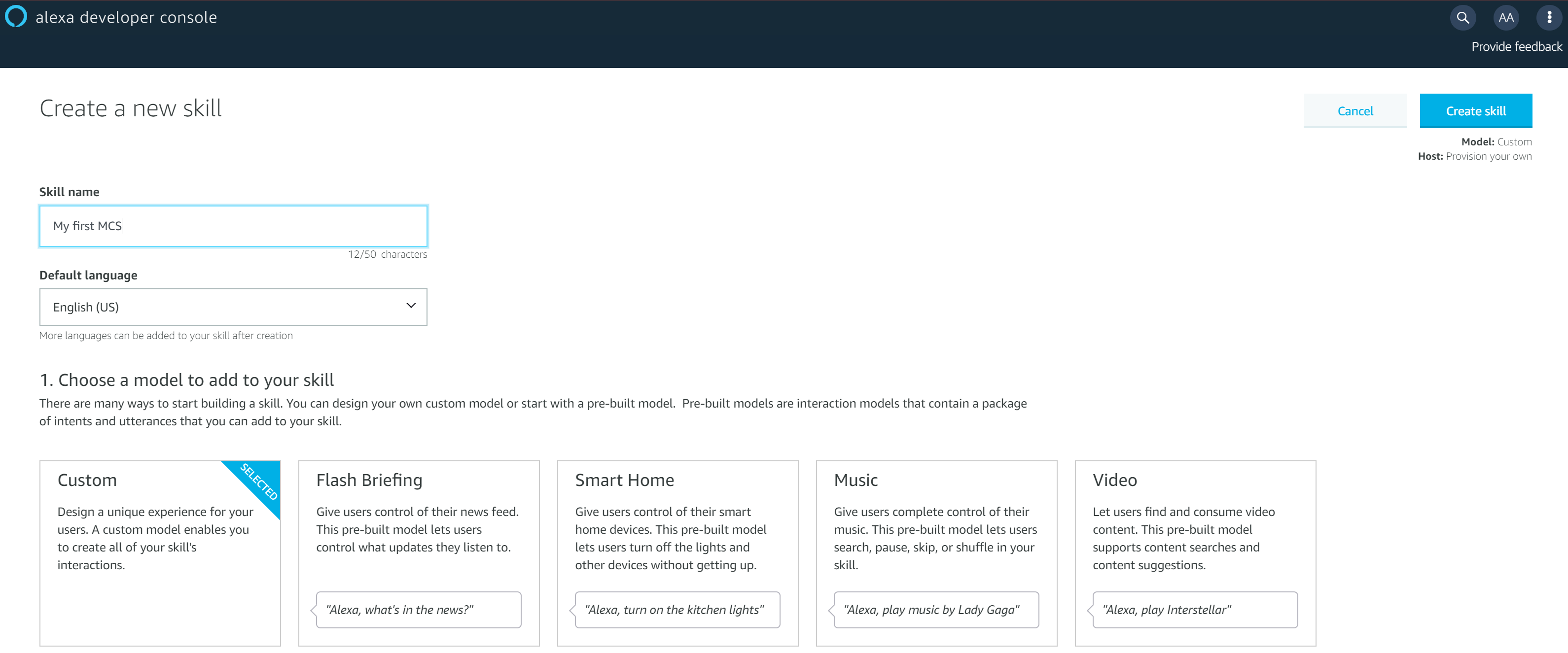Click the alexa developer console title
This screenshot has height=653, width=1568.
[126, 17]
